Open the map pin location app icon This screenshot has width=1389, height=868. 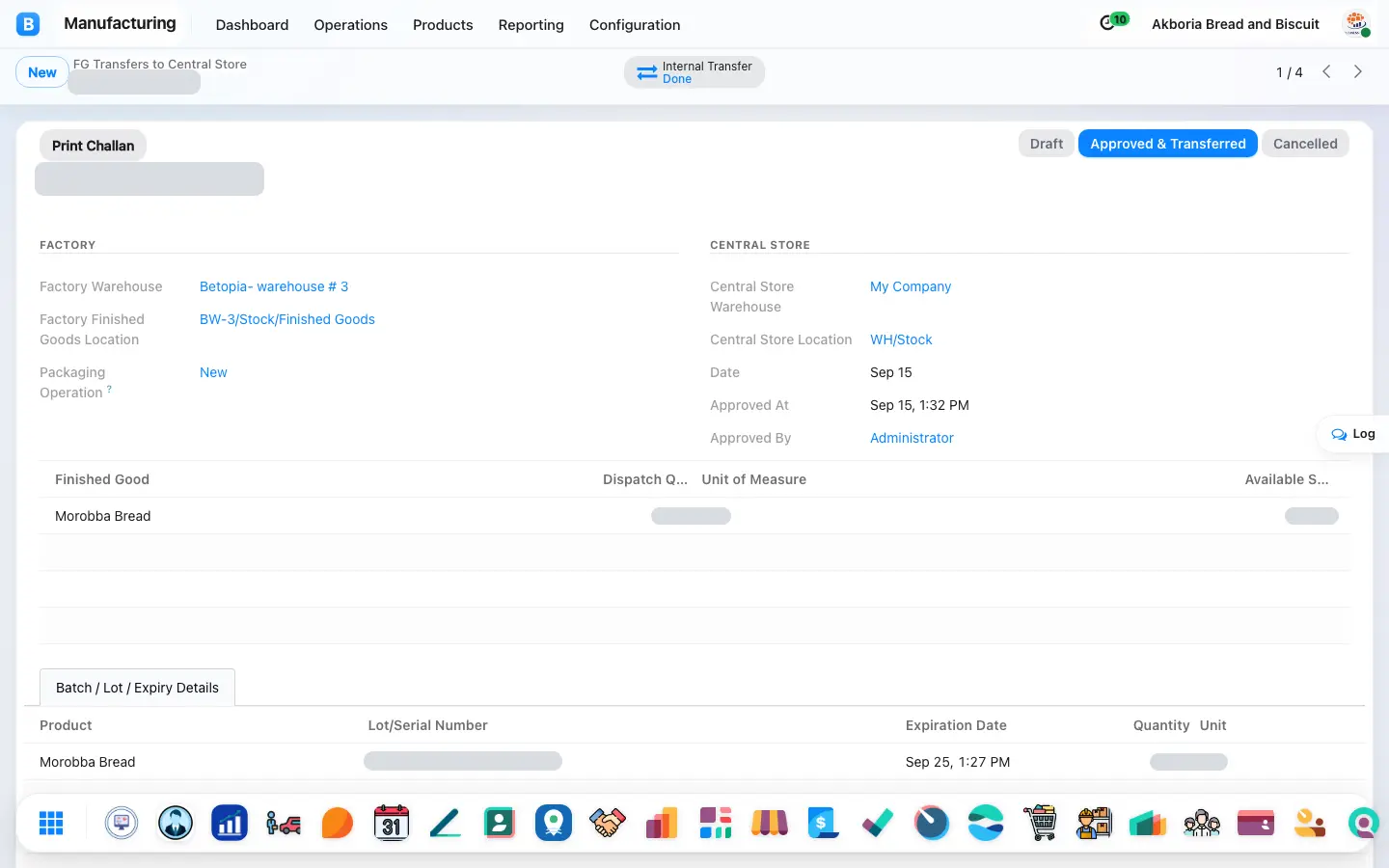554,823
